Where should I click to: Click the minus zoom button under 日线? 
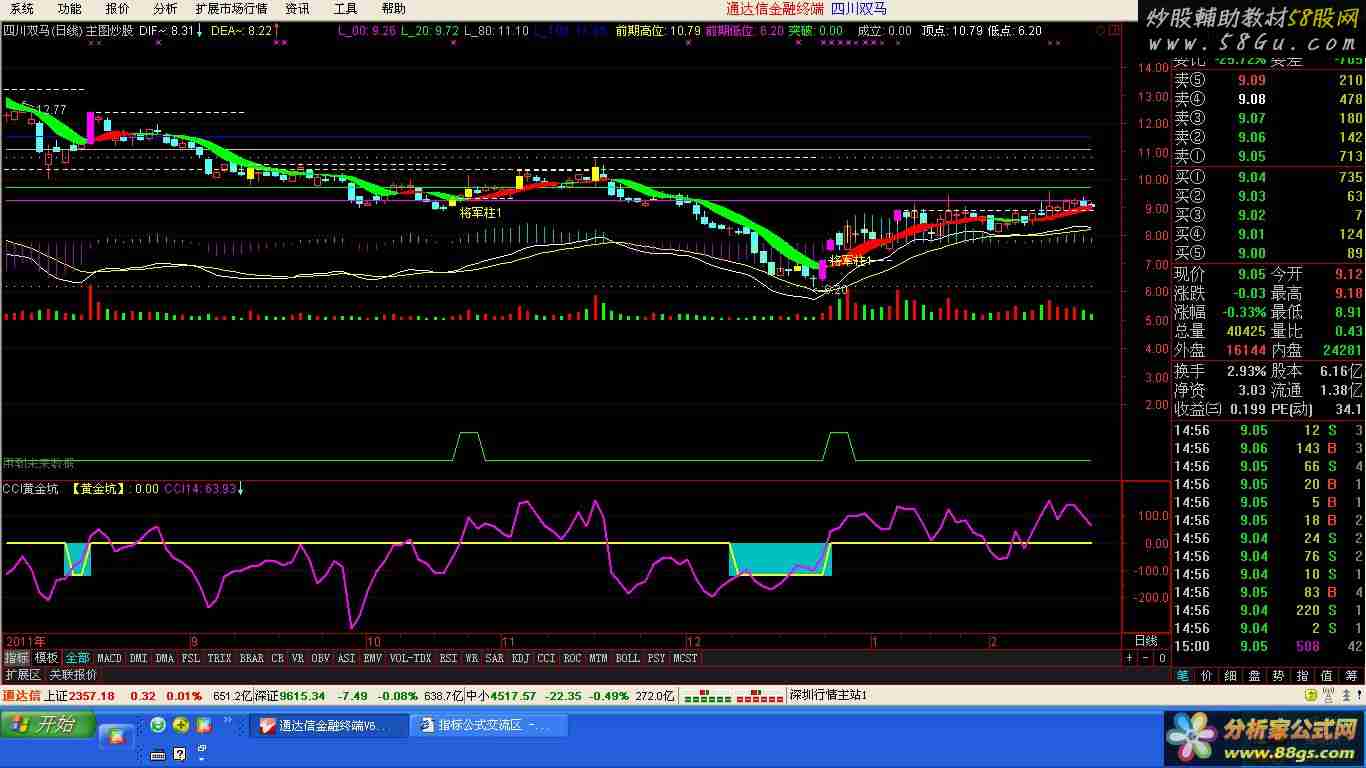(x=1146, y=658)
